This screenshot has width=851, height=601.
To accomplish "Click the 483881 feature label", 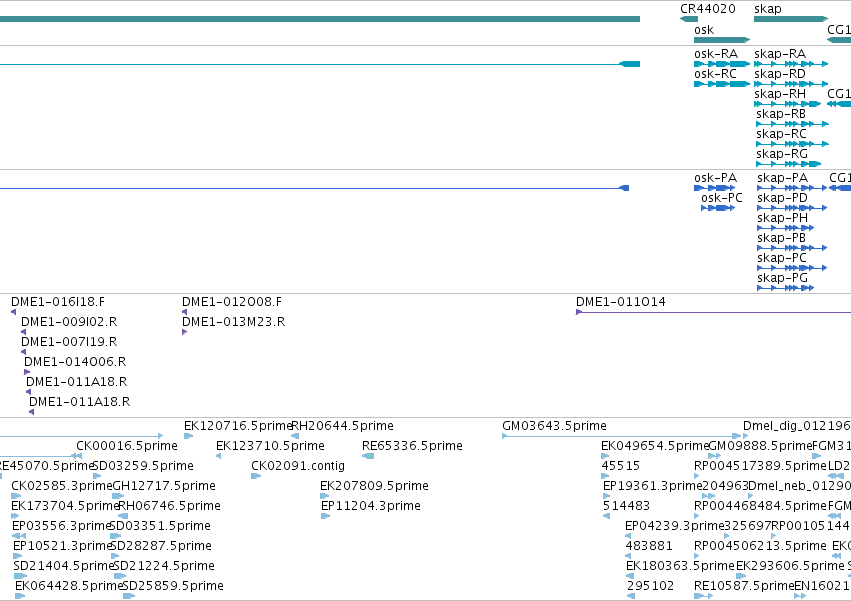I will pyautogui.click(x=649, y=546).
